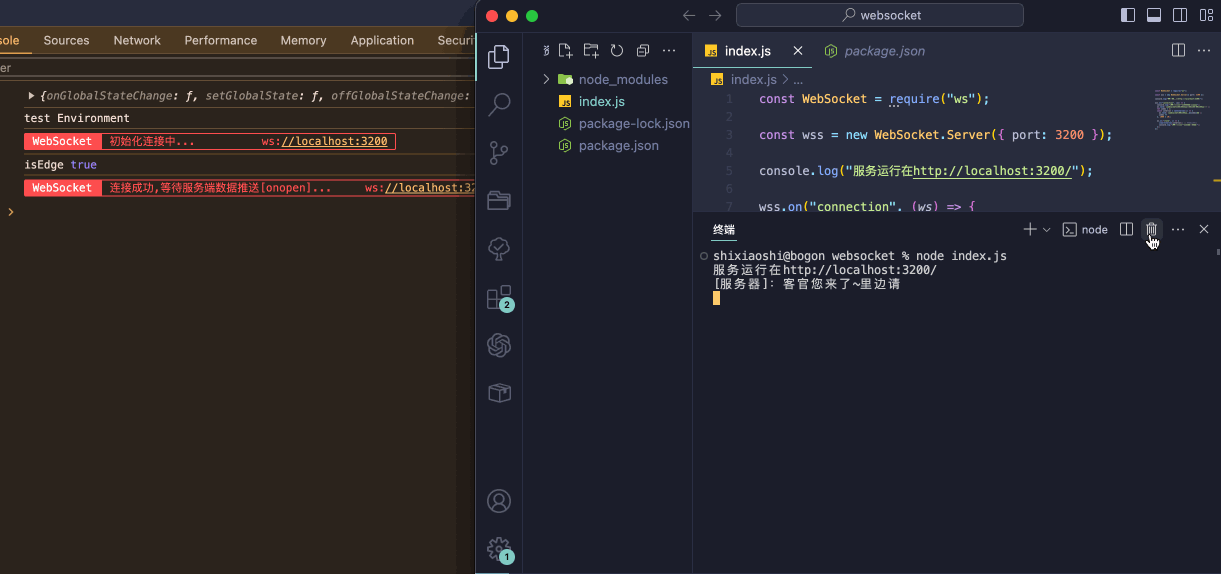Open the Network tab in DevTools
Screen dimensions: 1221x574
coord(137,40)
